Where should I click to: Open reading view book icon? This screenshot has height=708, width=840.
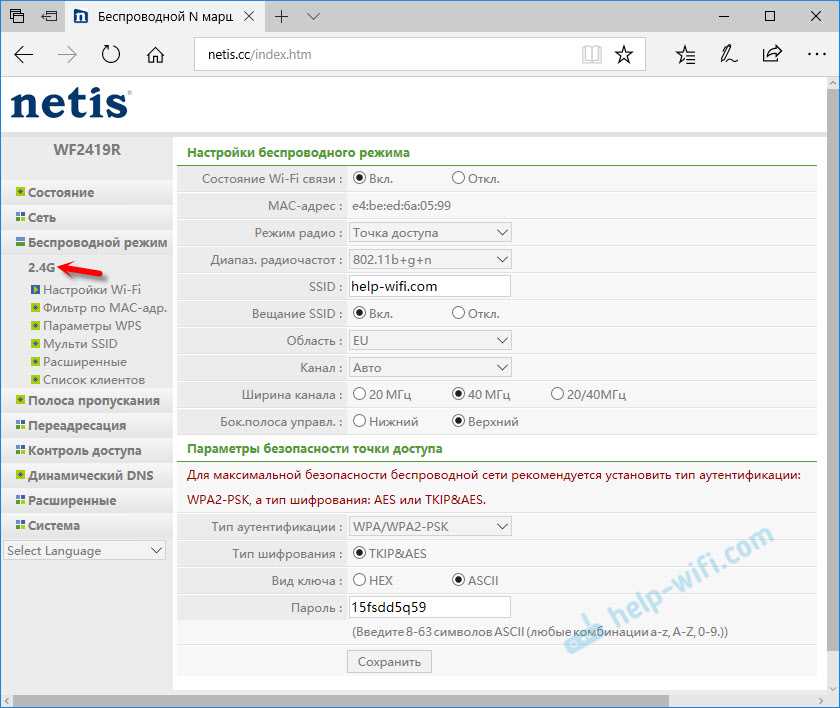(x=591, y=54)
